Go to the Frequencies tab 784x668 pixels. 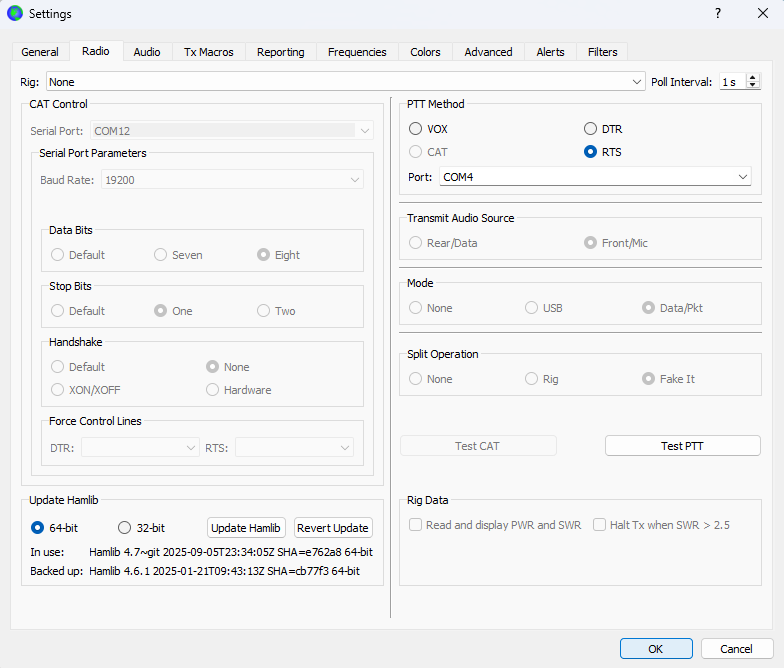(356, 52)
